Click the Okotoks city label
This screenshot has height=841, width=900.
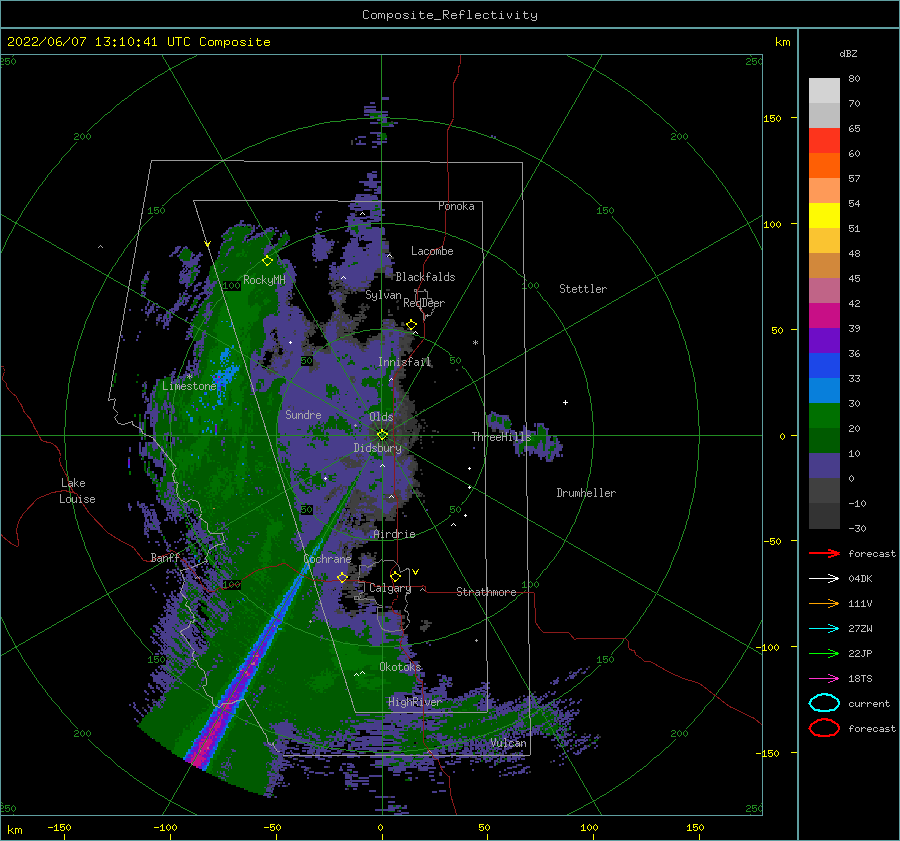click(400, 666)
